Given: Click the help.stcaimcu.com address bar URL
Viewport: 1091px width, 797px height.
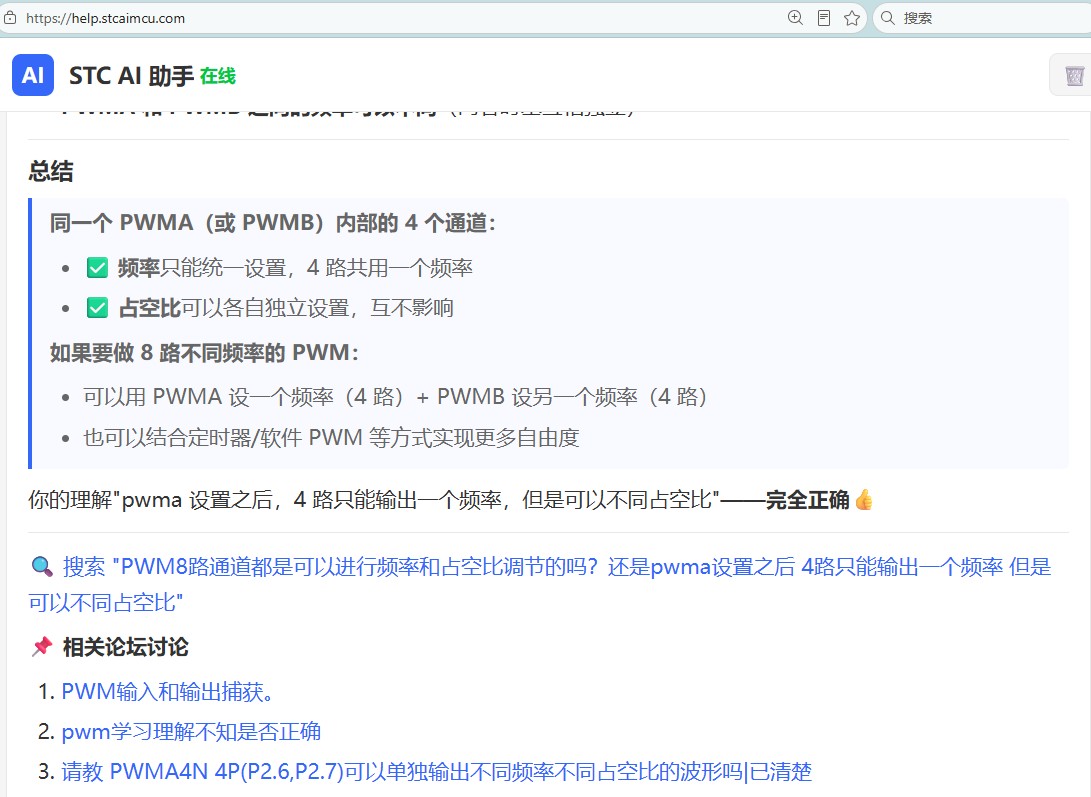Looking at the screenshot, I should click(105, 18).
